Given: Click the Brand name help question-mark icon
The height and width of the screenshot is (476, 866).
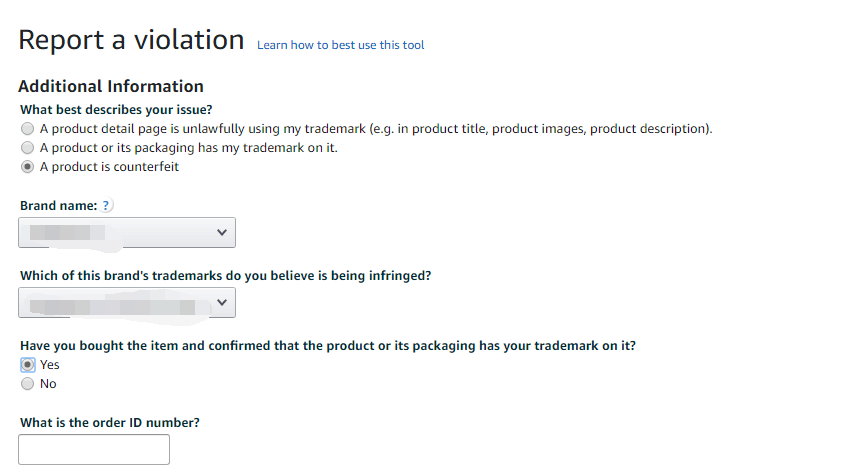Looking at the screenshot, I should point(108,206).
